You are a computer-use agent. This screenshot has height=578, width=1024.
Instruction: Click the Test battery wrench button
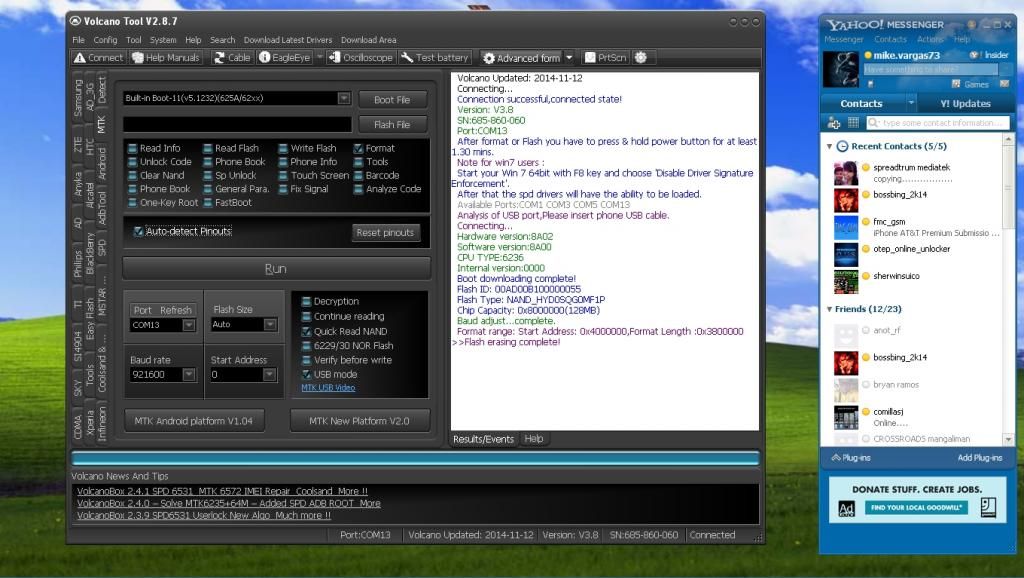click(435, 57)
